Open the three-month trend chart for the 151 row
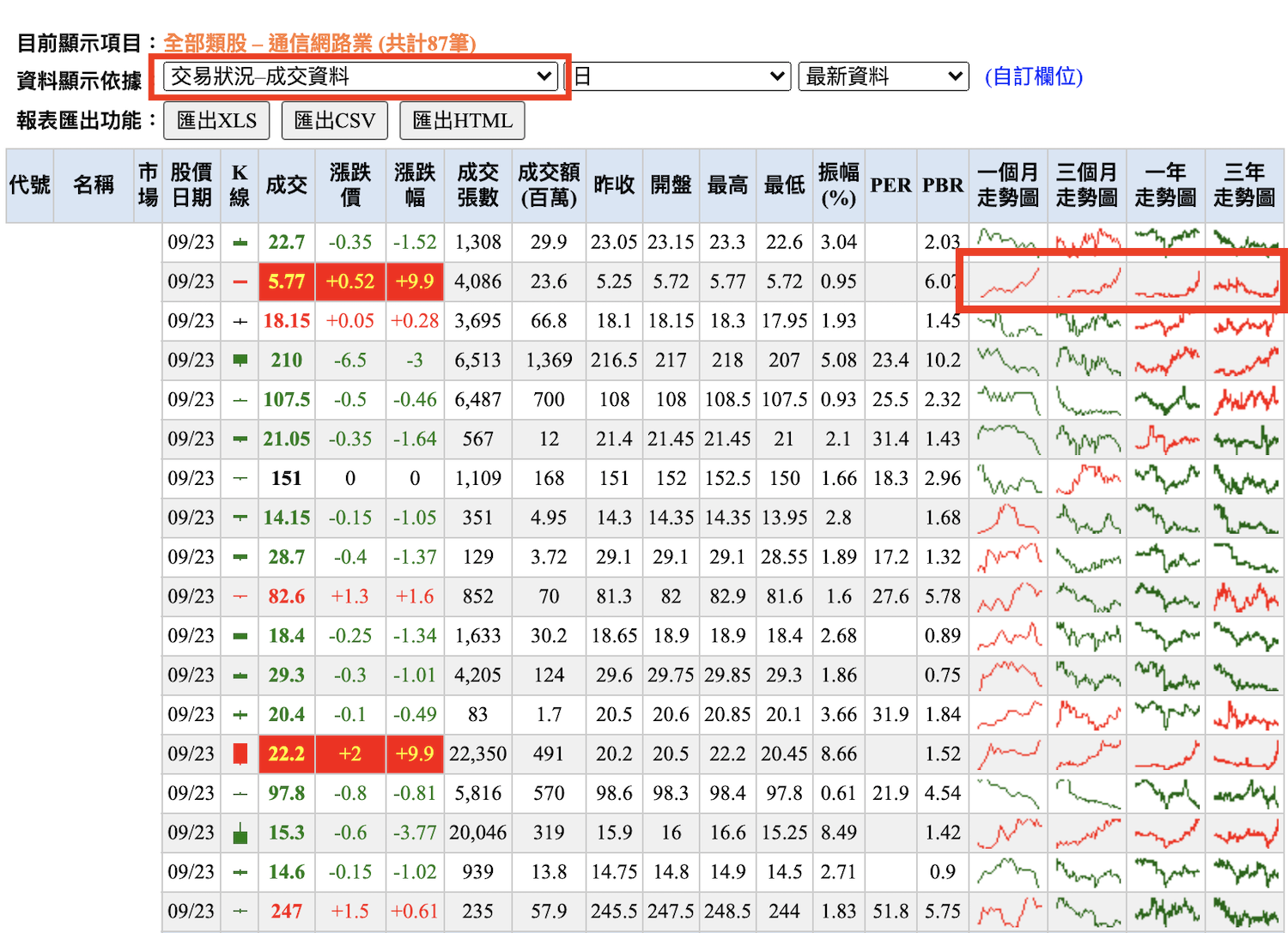This screenshot has height=933, width=1288. pos(1088,479)
